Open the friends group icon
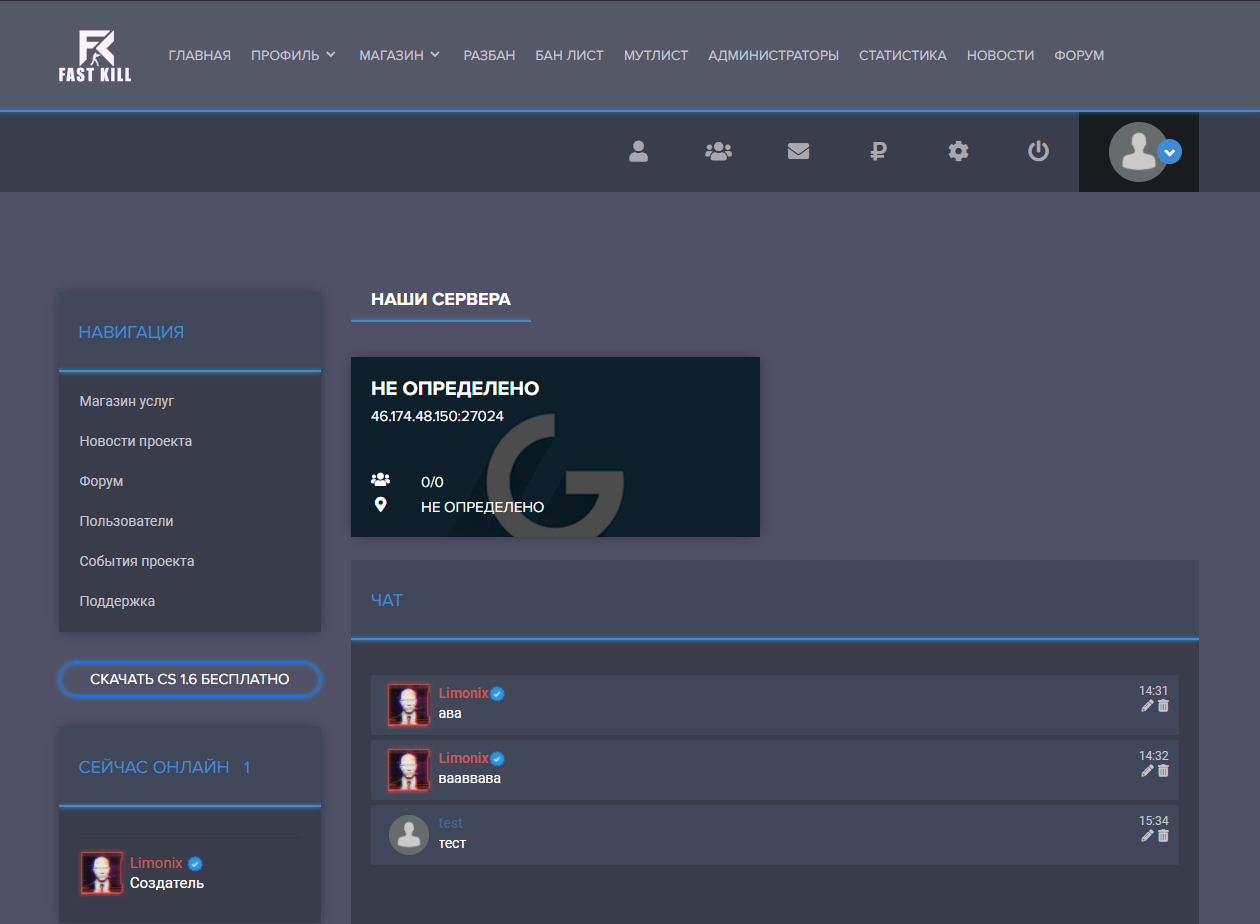Viewport: 1260px width, 924px height. point(718,152)
